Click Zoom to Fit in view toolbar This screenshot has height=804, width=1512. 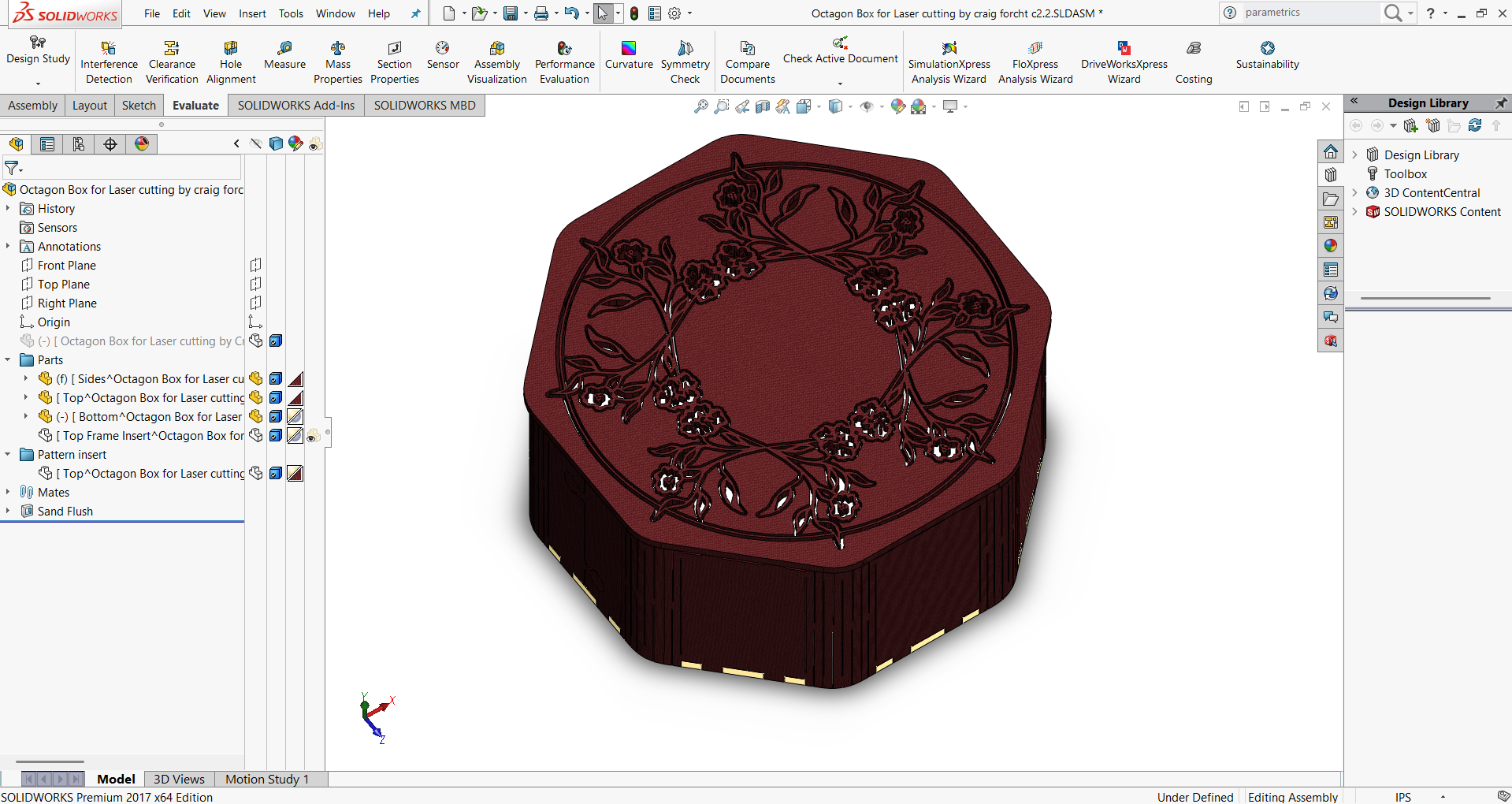coord(700,106)
